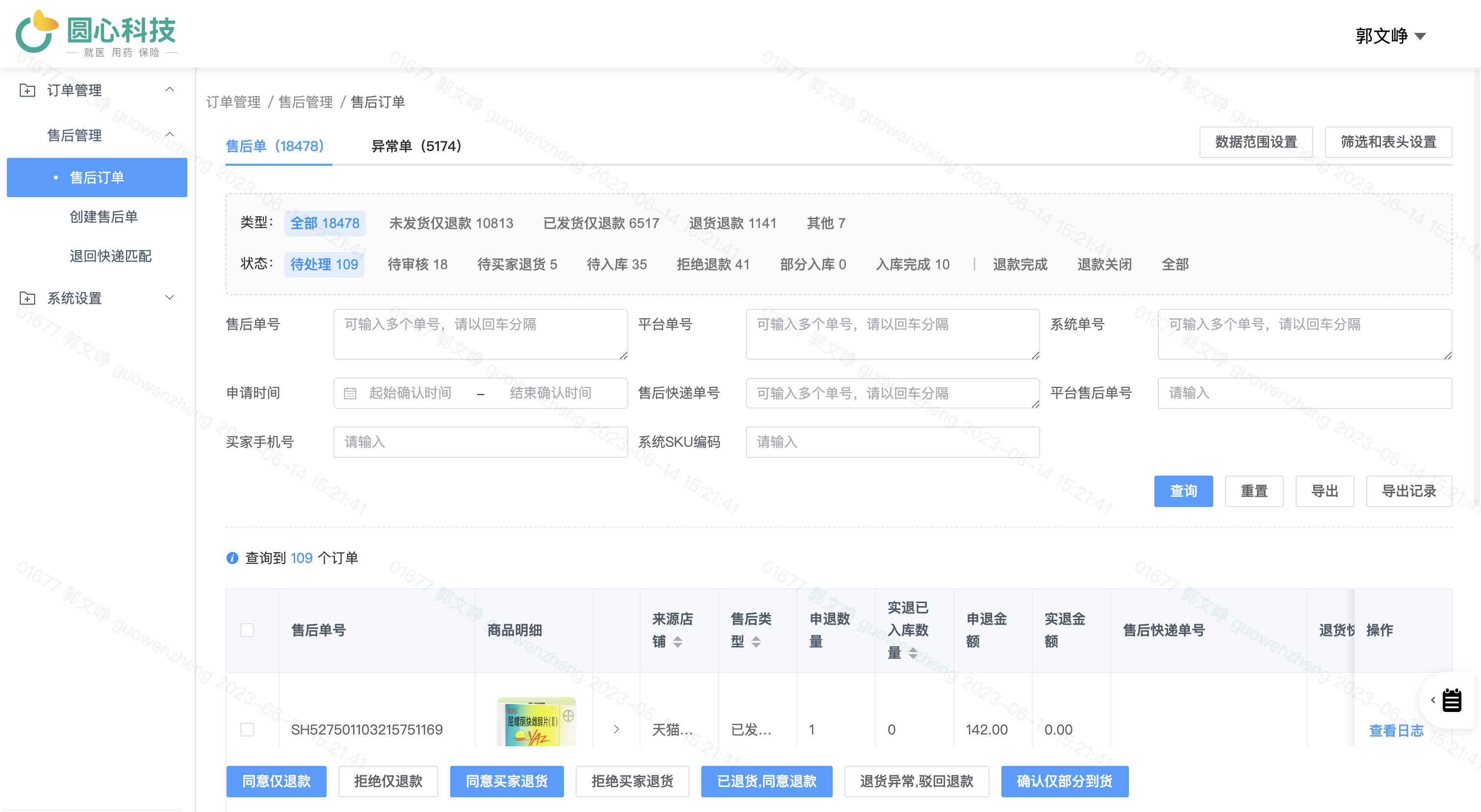The image size is (1481, 812).
Task: Filter type by 未发货仅退款 10813
Action: click(451, 223)
